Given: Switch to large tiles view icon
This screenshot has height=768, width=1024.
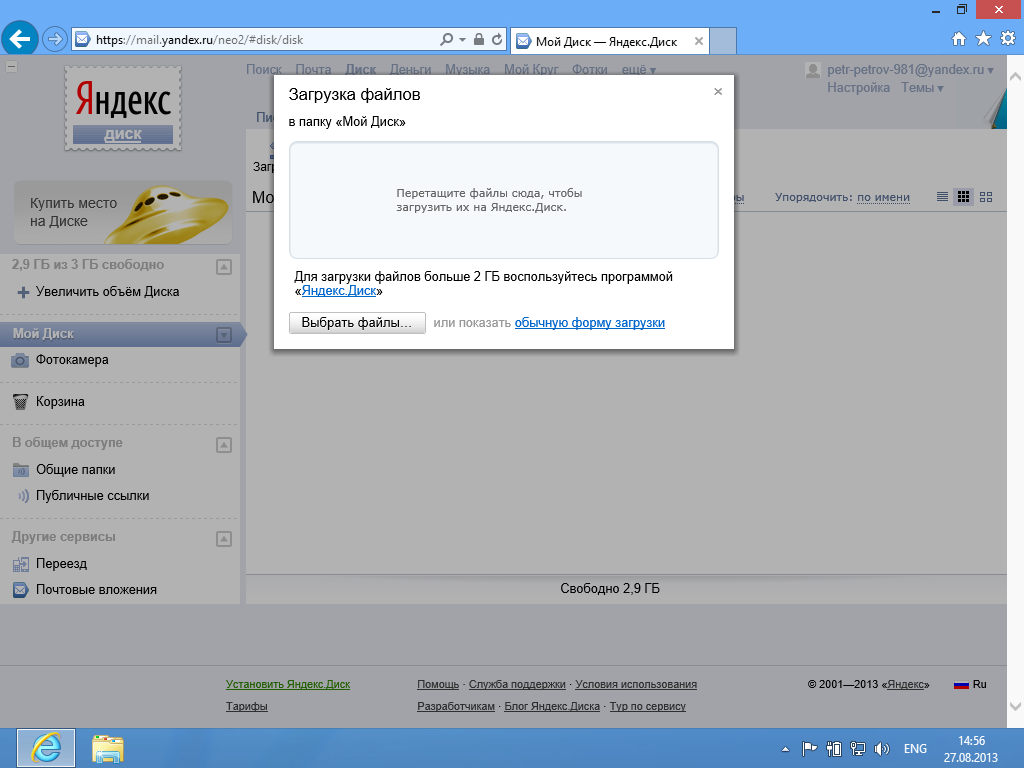Looking at the screenshot, I should click(x=986, y=197).
